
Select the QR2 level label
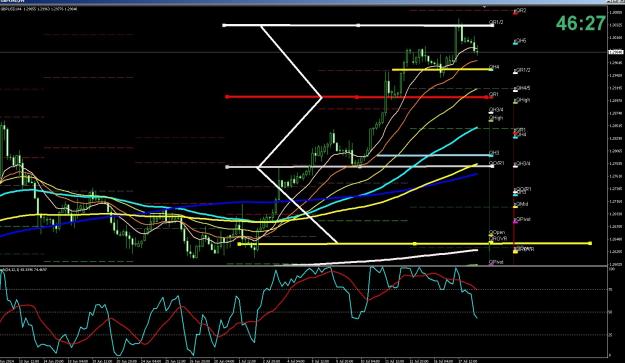click(x=520, y=11)
